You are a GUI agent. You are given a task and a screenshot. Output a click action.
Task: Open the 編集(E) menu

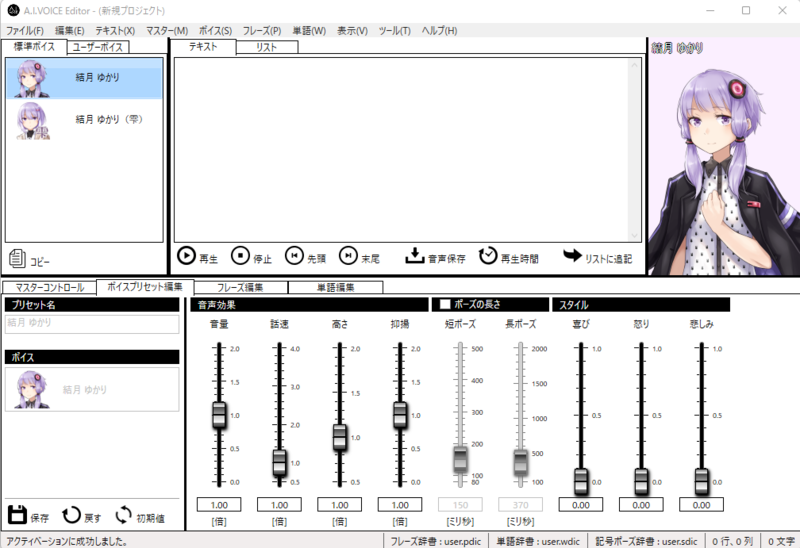click(x=69, y=31)
